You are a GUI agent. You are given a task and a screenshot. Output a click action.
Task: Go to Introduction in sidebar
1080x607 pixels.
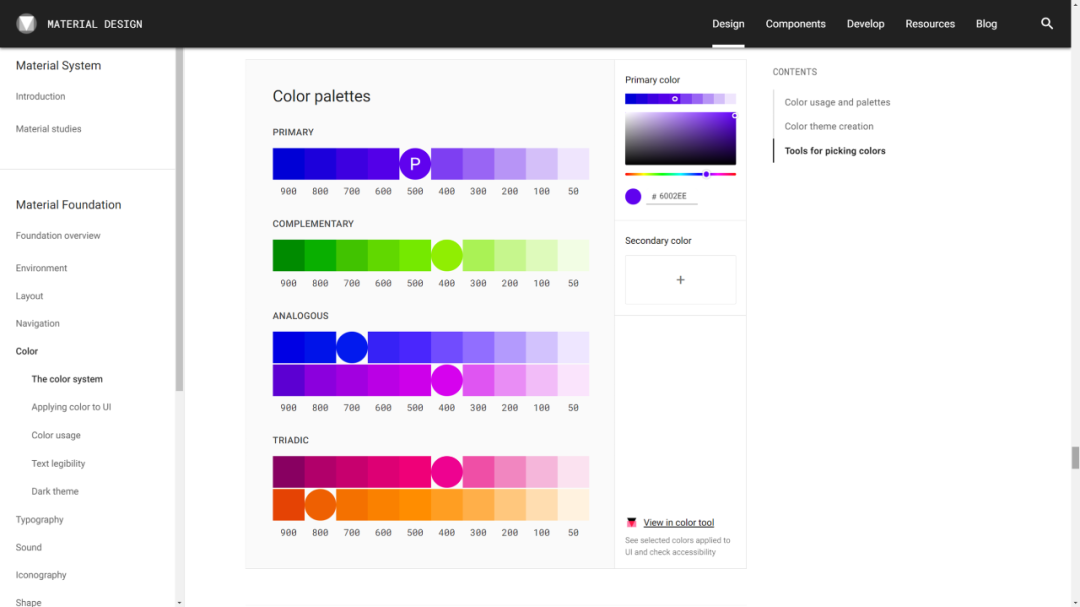pos(41,96)
